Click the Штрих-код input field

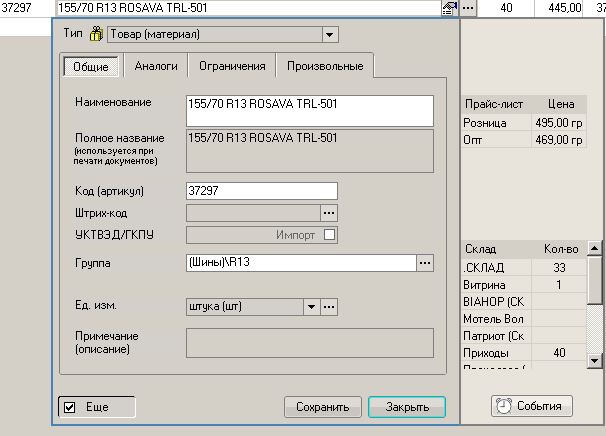pyautogui.click(x=253, y=213)
